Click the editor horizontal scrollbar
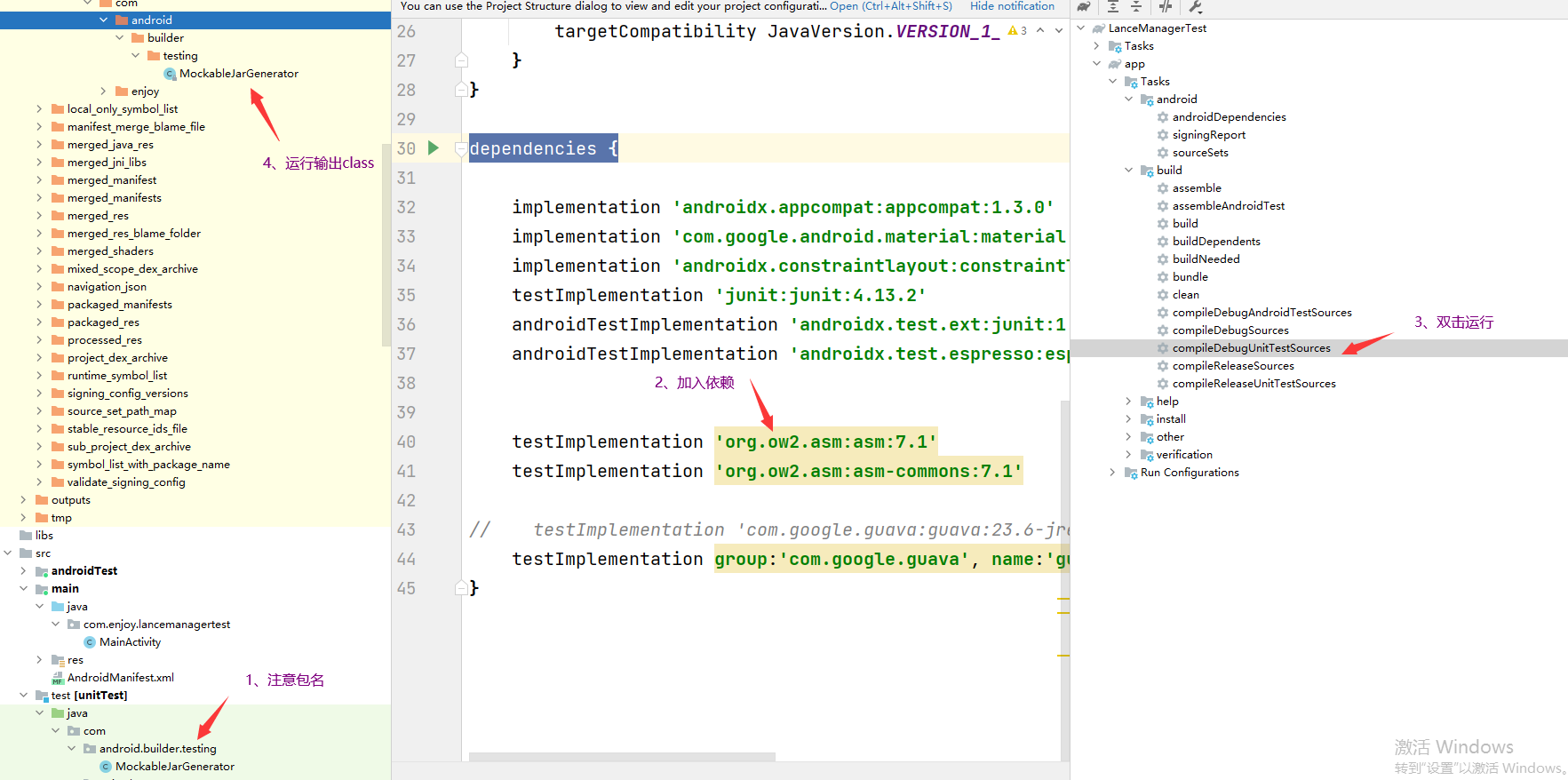The image size is (1568, 780). (x=622, y=757)
